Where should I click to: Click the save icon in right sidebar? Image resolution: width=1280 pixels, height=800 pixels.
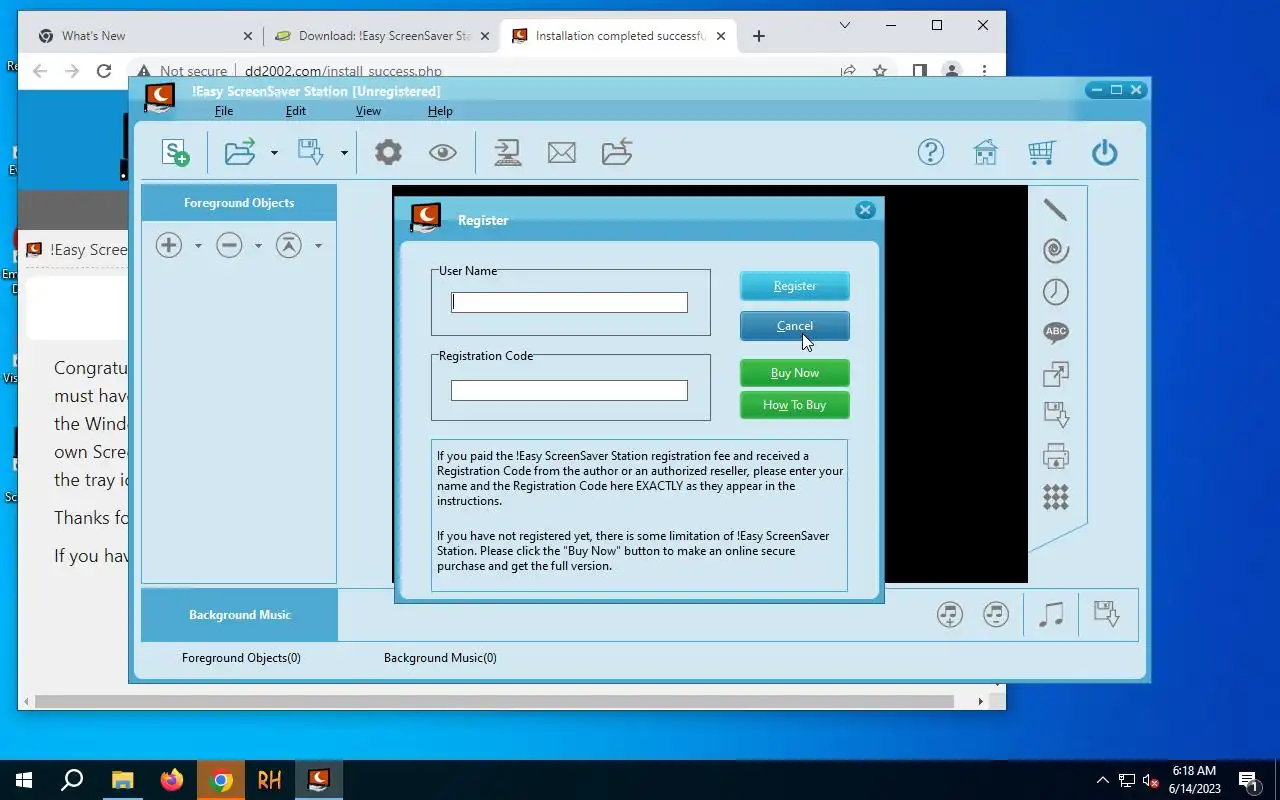click(1056, 415)
